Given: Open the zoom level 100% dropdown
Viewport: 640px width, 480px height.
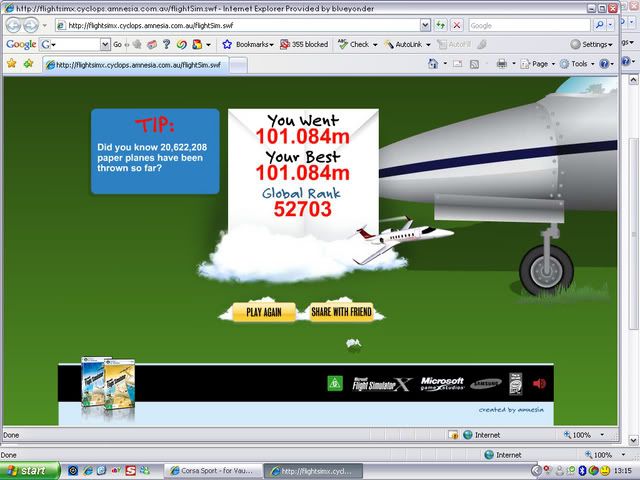Looking at the screenshot, I should [x=585, y=435].
